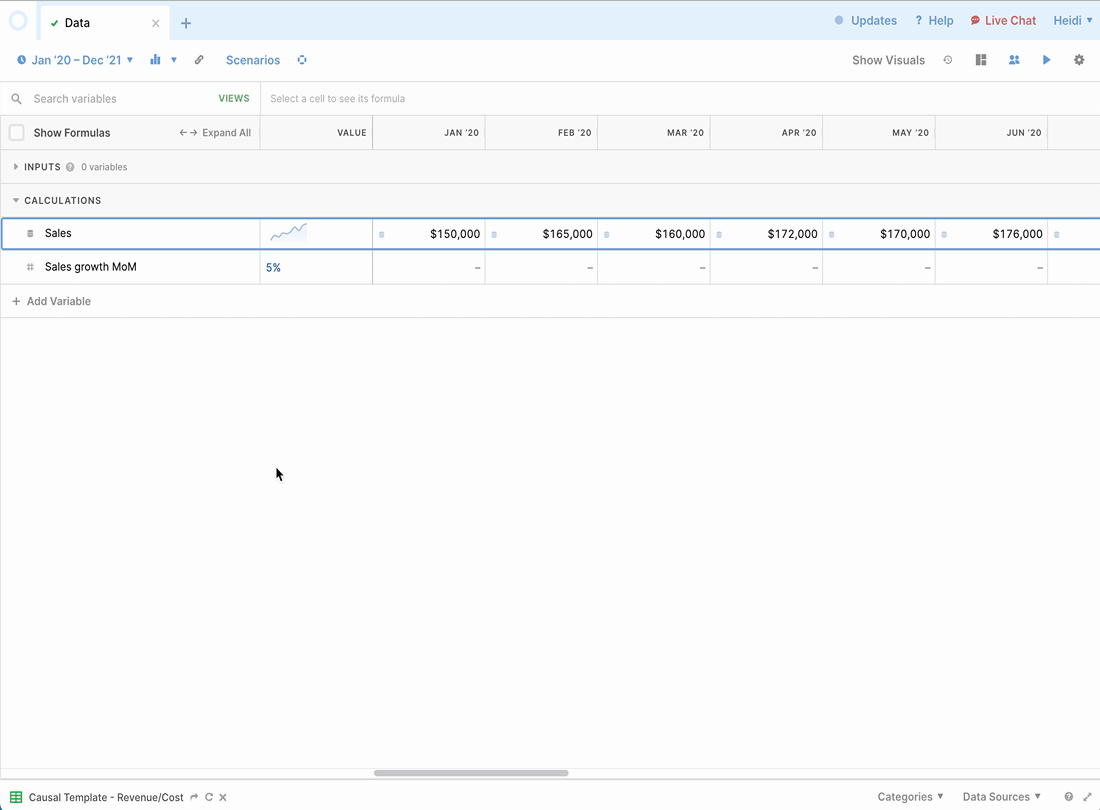Click data icon in Sales Apr '20 cell
The height and width of the screenshot is (810, 1100).
pyautogui.click(x=719, y=234)
